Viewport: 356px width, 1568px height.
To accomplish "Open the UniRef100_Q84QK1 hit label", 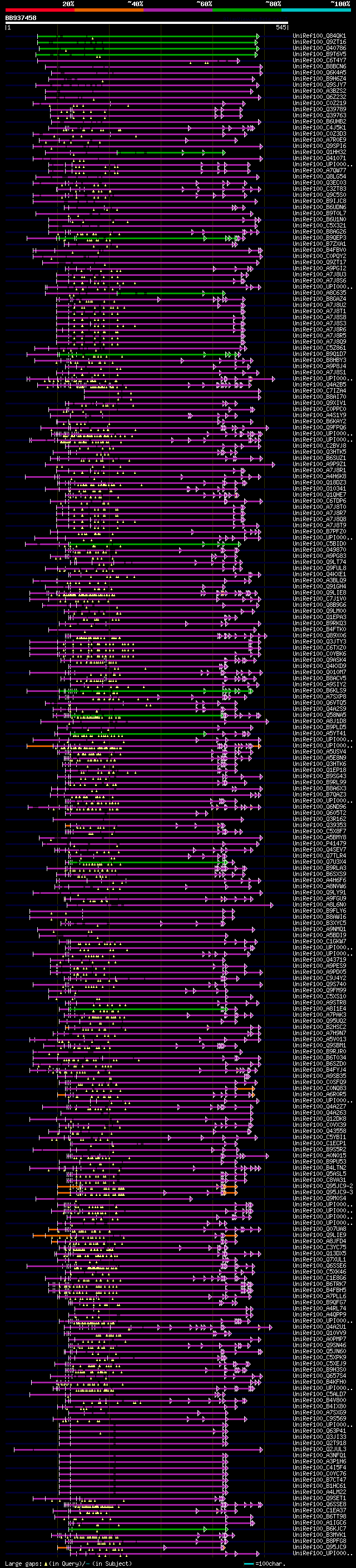I will click(319, 36).
